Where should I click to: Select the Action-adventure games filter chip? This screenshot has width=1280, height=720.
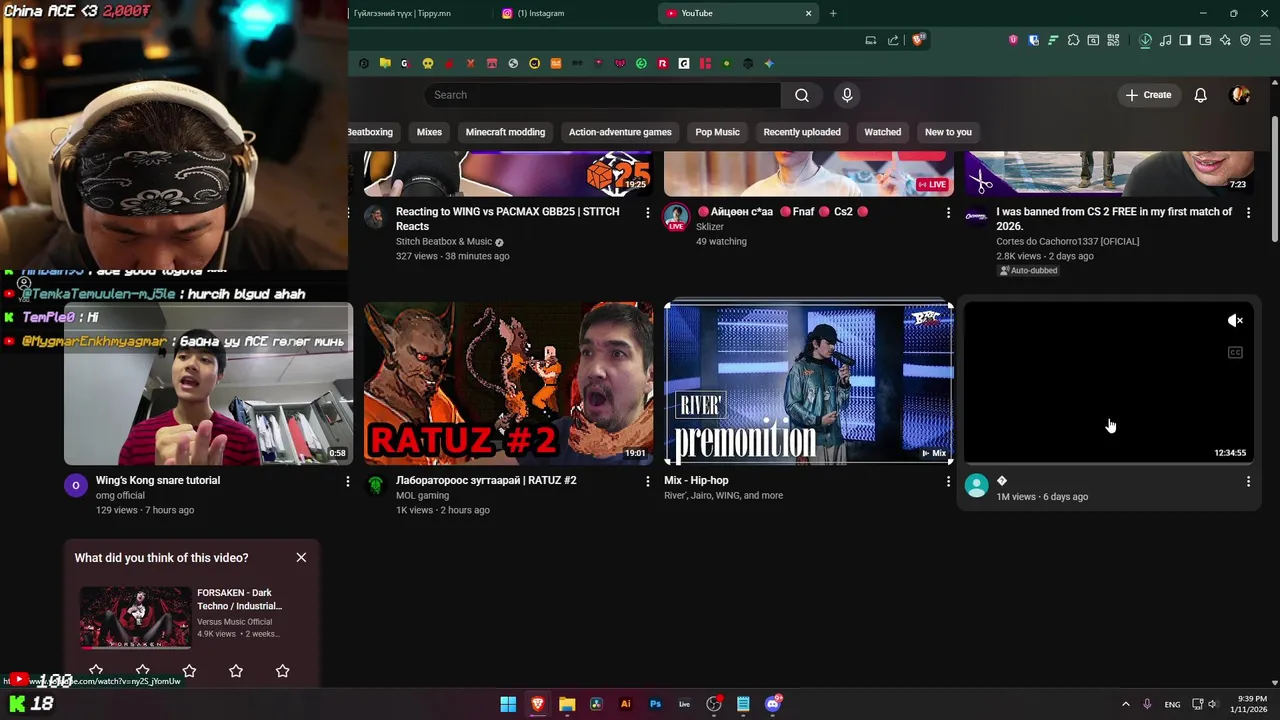(620, 132)
